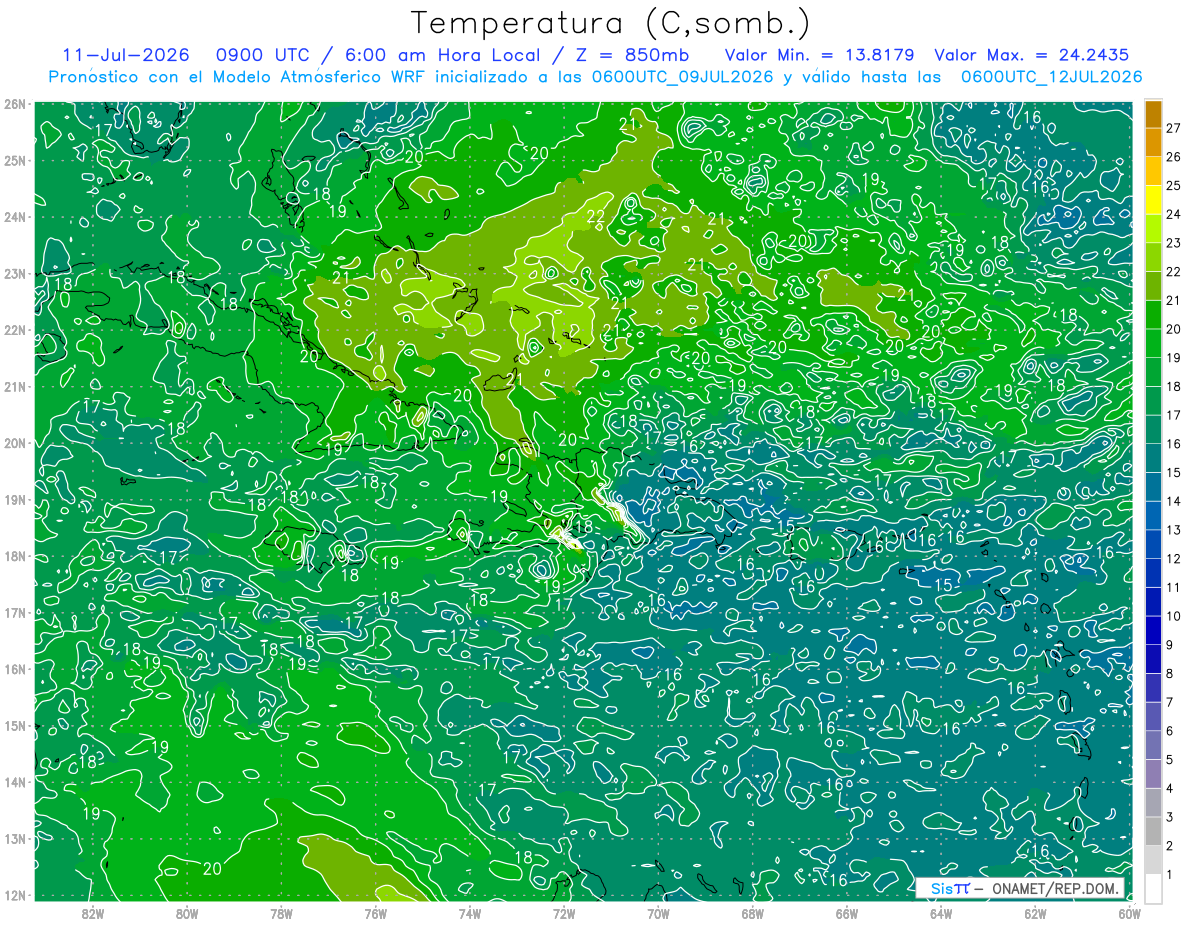The height and width of the screenshot is (927, 1200).
Task: Click the '76W' longitude axis label
Action: [375, 912]
